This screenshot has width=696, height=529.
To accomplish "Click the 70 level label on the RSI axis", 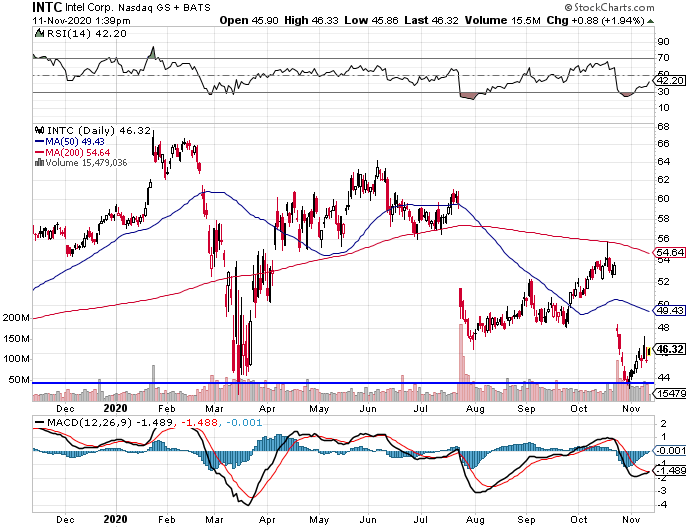I will click(x=664, y=58).
